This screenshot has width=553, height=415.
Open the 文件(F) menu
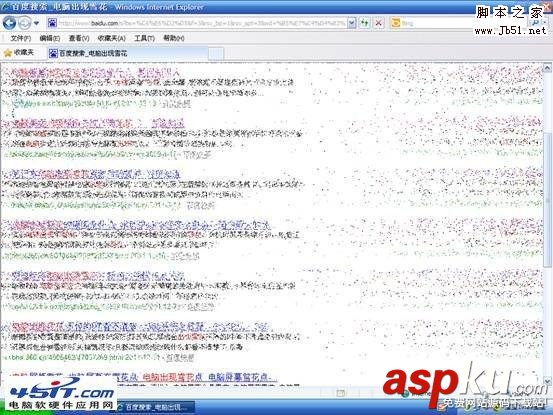pos(21,38)
